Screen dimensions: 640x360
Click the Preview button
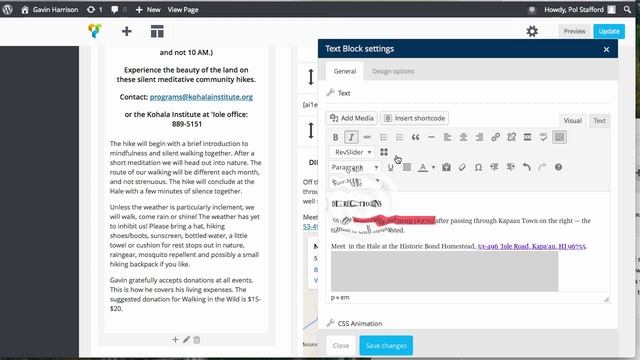574,31
